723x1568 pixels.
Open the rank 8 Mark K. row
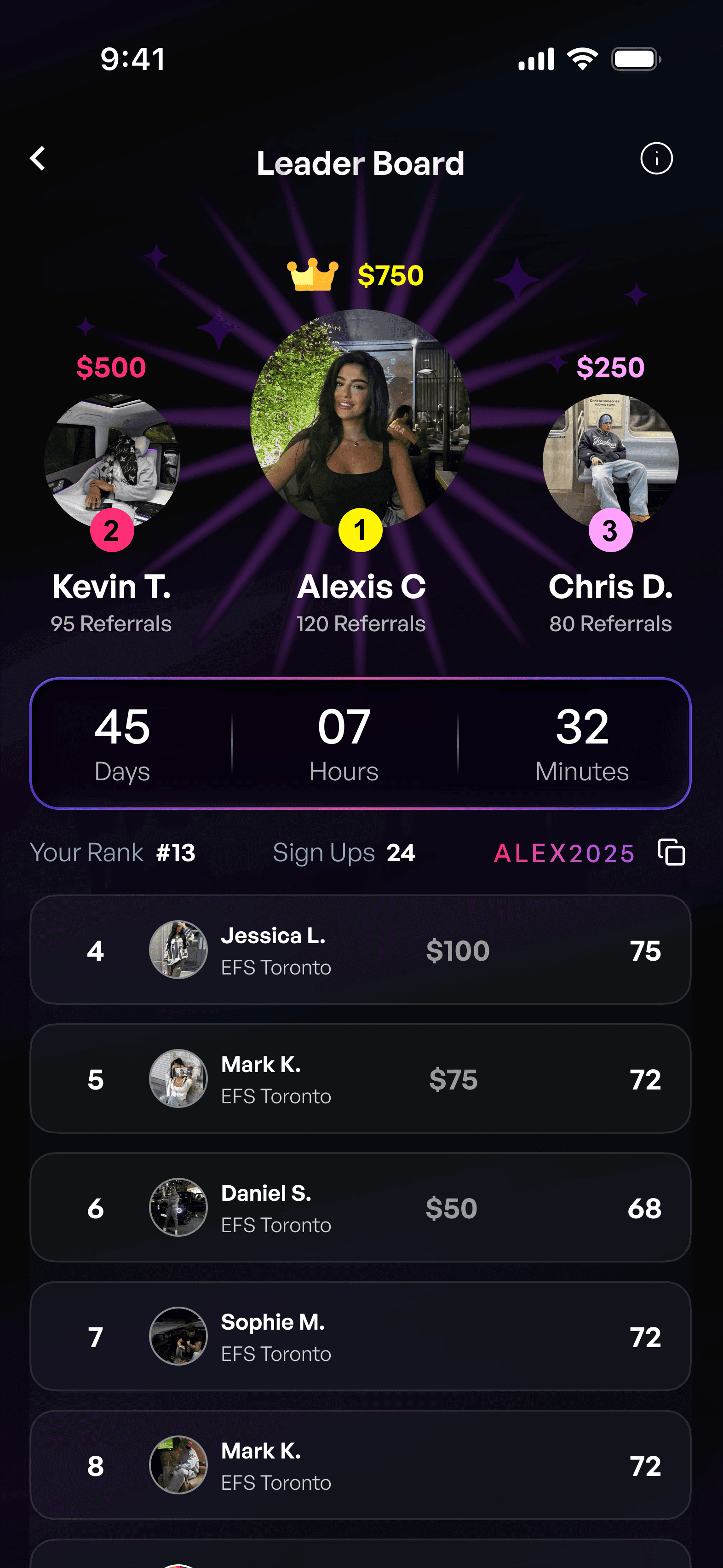360,1465
